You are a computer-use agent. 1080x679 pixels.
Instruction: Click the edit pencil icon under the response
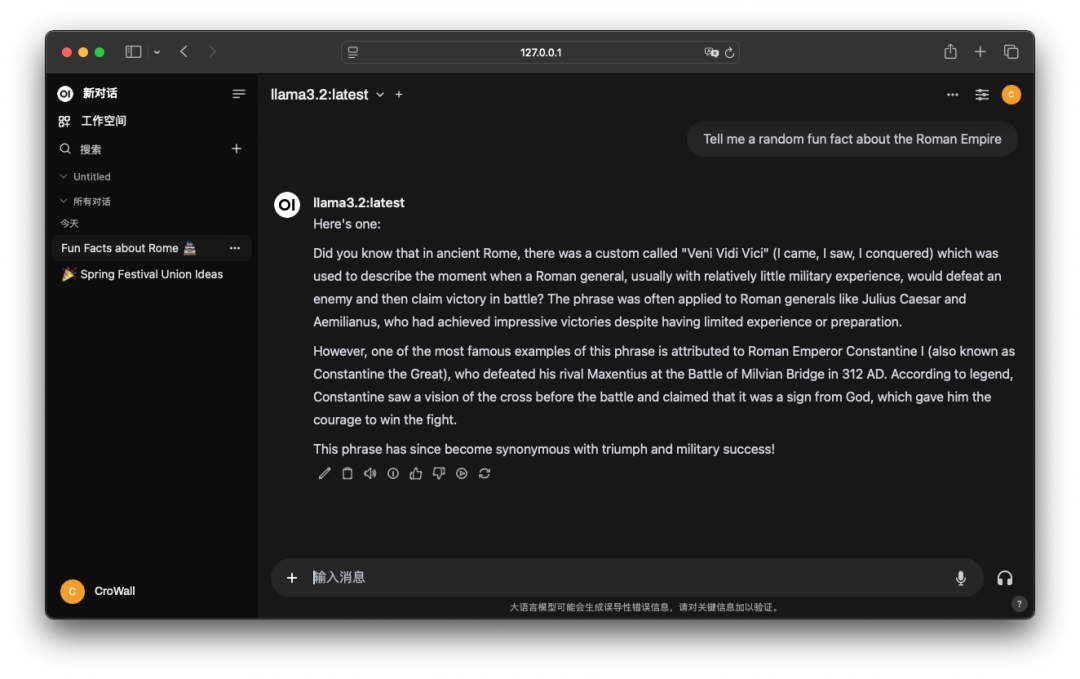click(324, 473)
